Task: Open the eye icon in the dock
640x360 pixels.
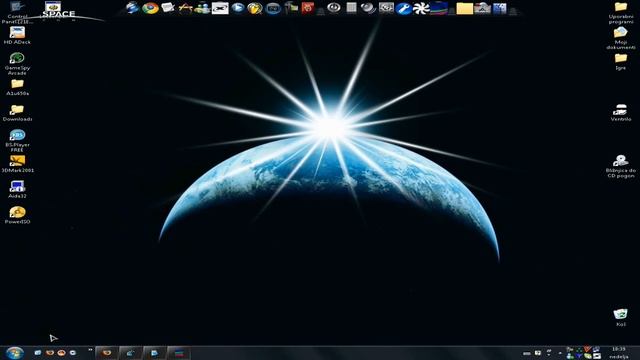Action: 333,8
